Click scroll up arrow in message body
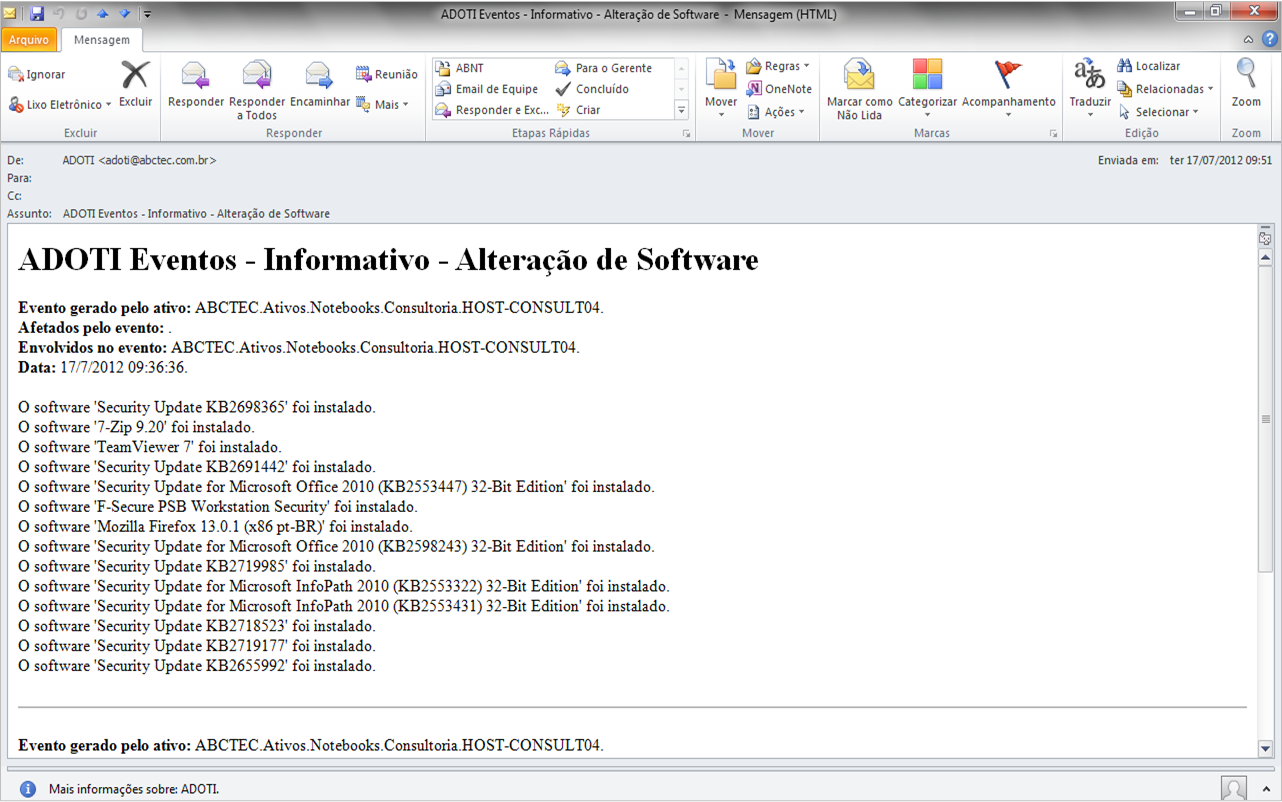Image resolution: width=1282 pixels, height=802 pixels. [x=1265, y=258]
